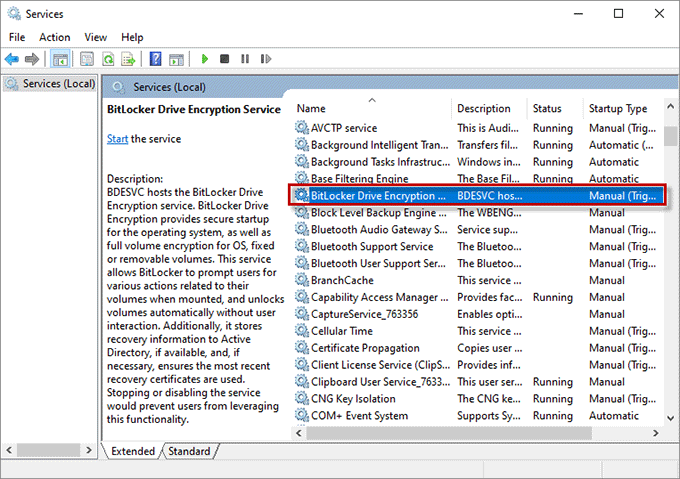Click services list scroll down arrow

point(670,418)
